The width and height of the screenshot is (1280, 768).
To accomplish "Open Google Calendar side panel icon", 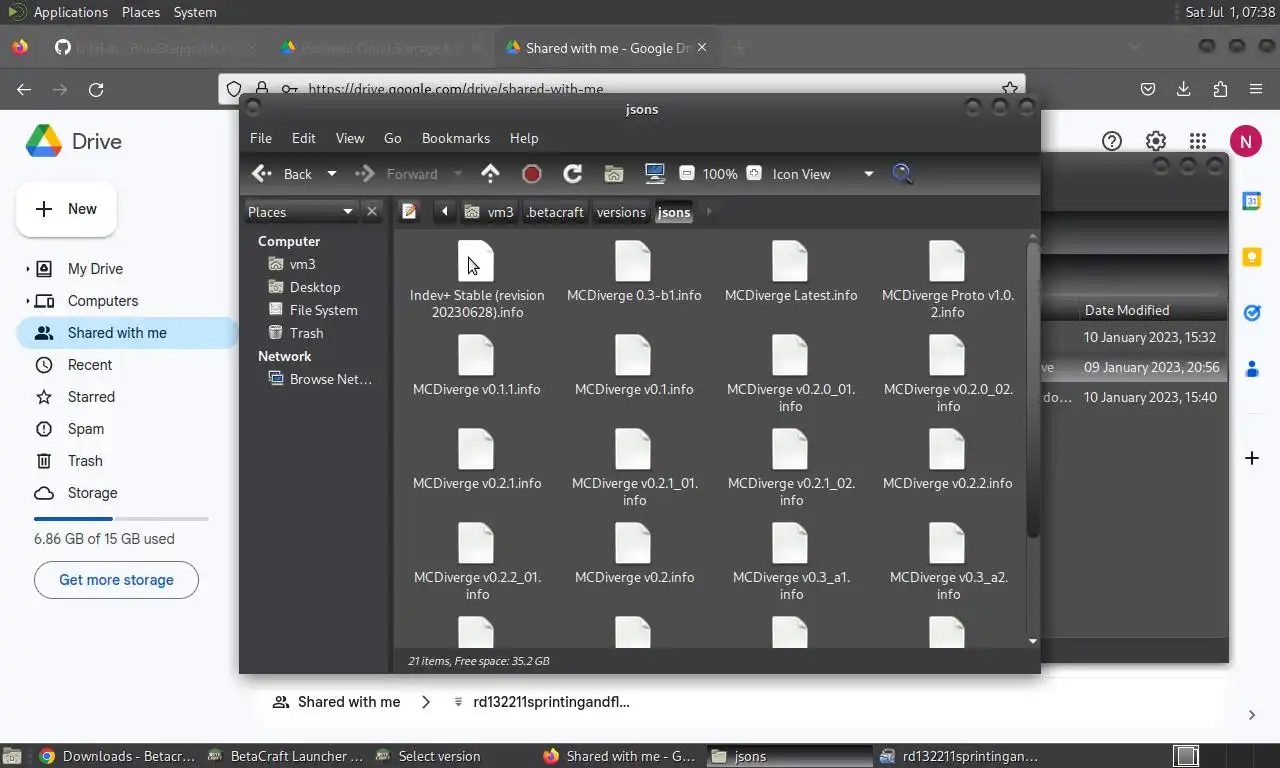I will [1252, 201].
